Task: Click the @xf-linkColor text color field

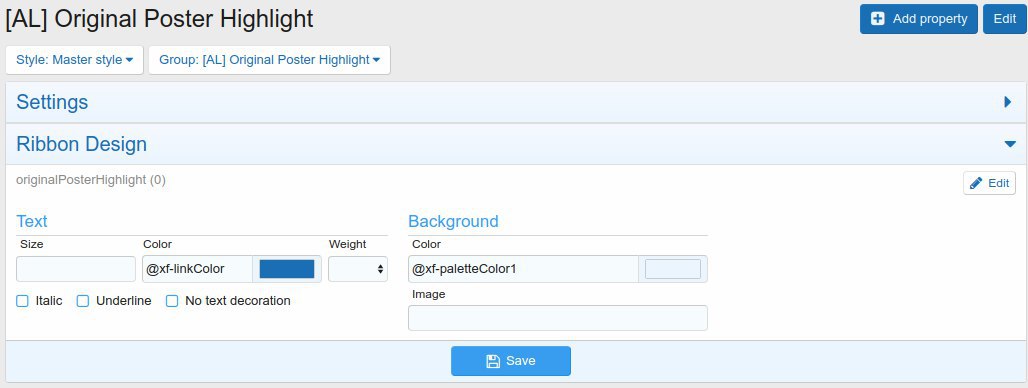Action: pyautogui.click(x=197, y=269)
